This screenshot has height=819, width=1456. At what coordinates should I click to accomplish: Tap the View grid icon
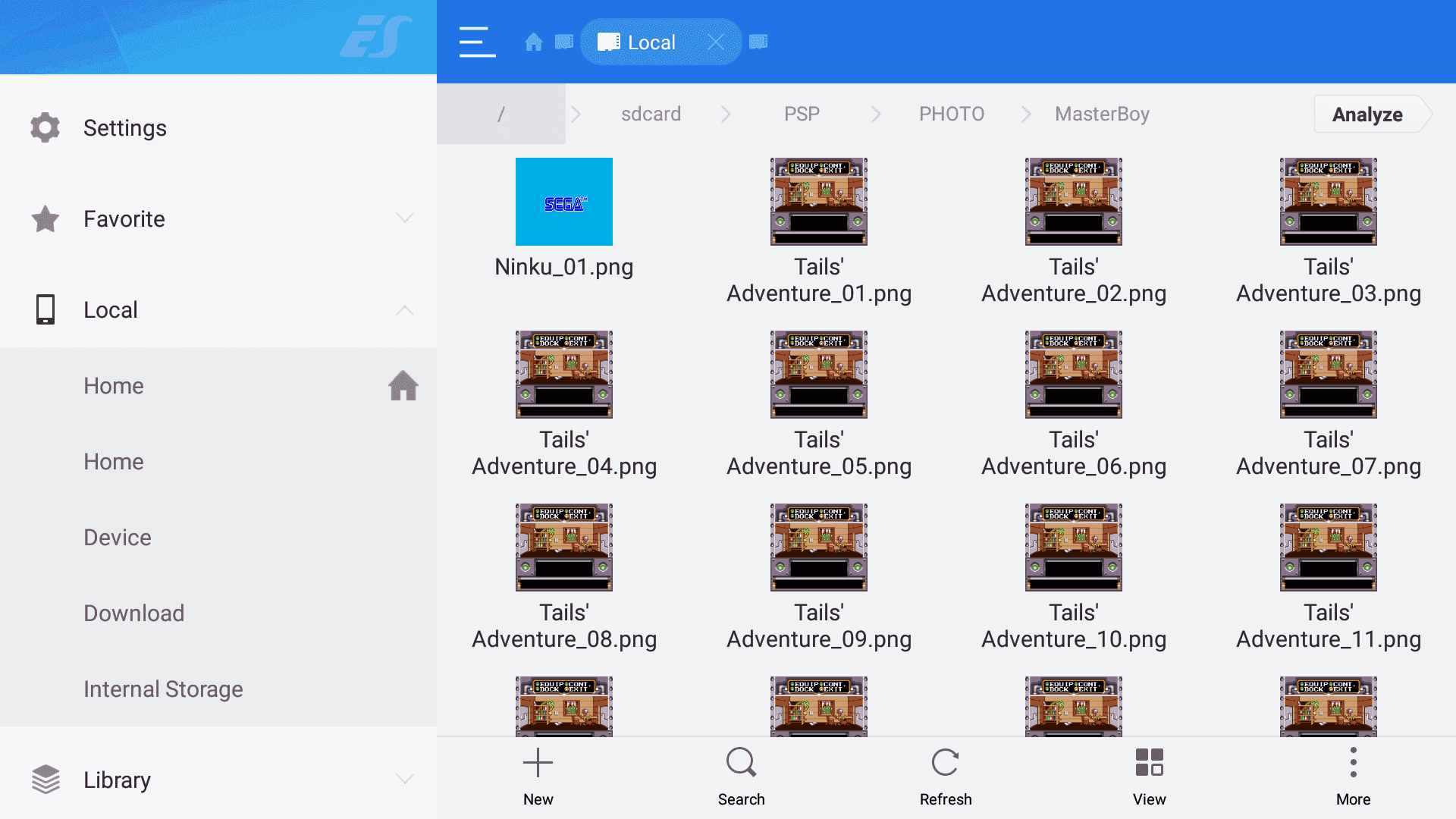pos(1149,763)
